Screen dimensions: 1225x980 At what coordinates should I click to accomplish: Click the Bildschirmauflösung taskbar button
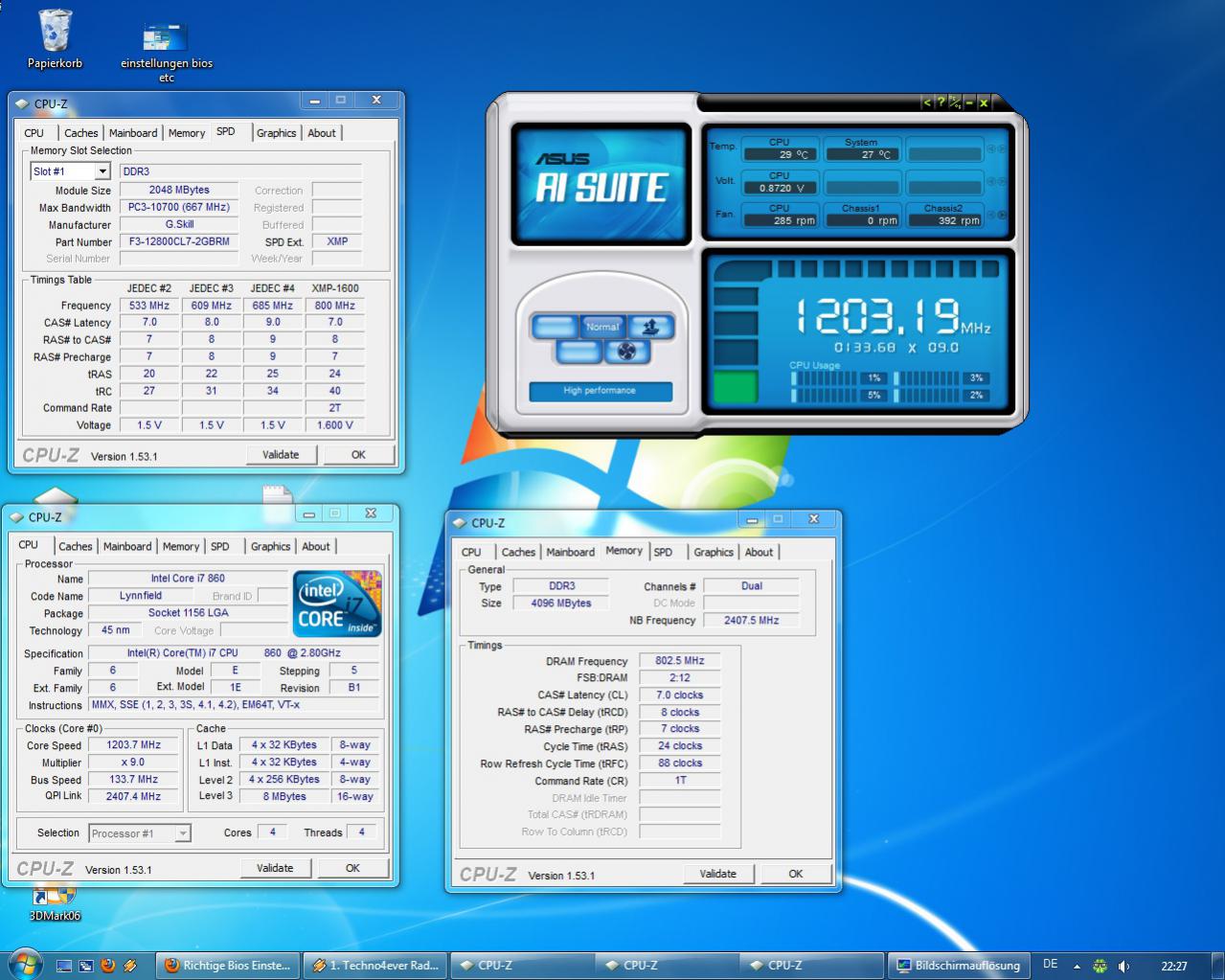click(x=959, y=966)
